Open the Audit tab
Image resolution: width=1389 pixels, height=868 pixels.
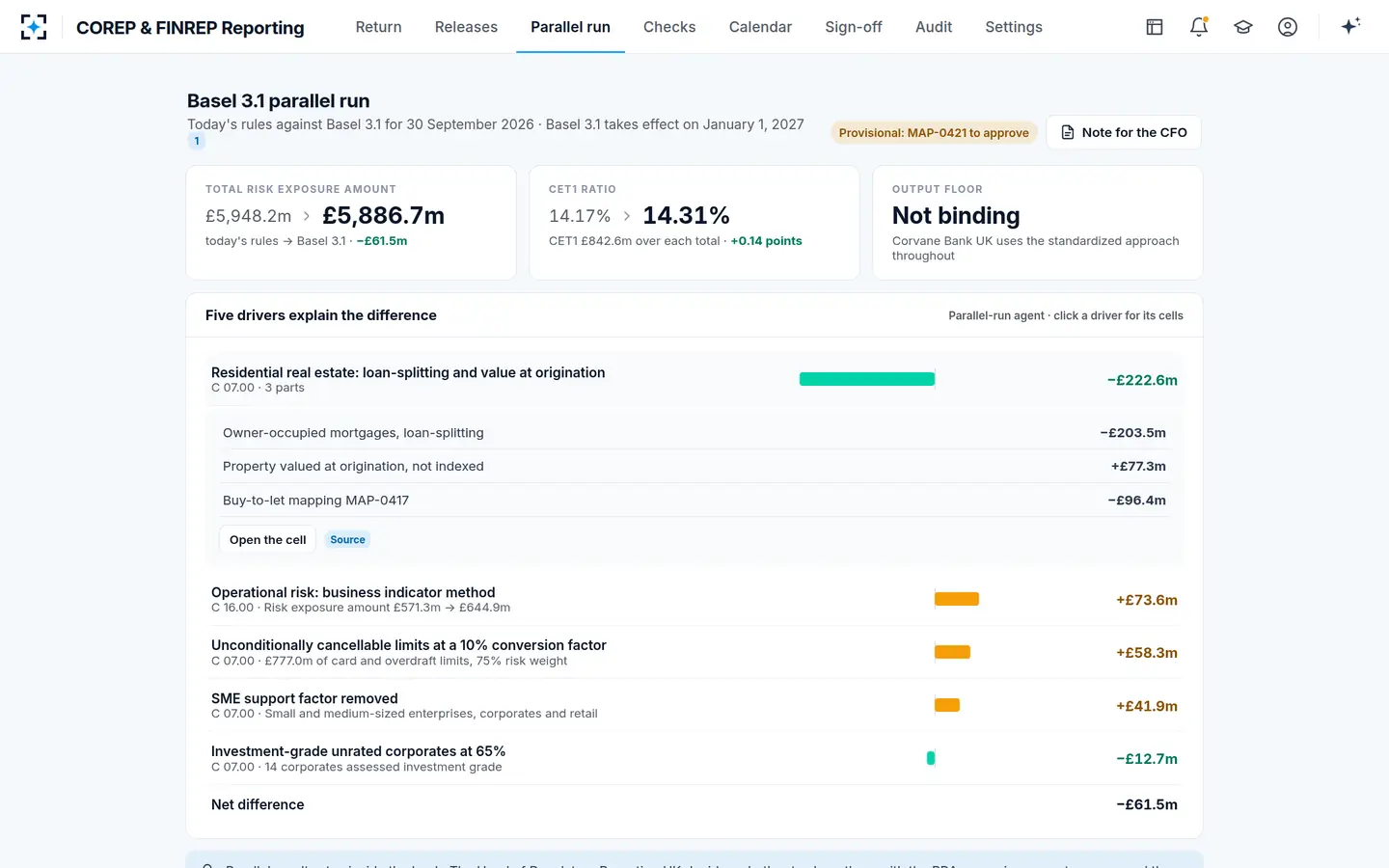tap(934, 27)
